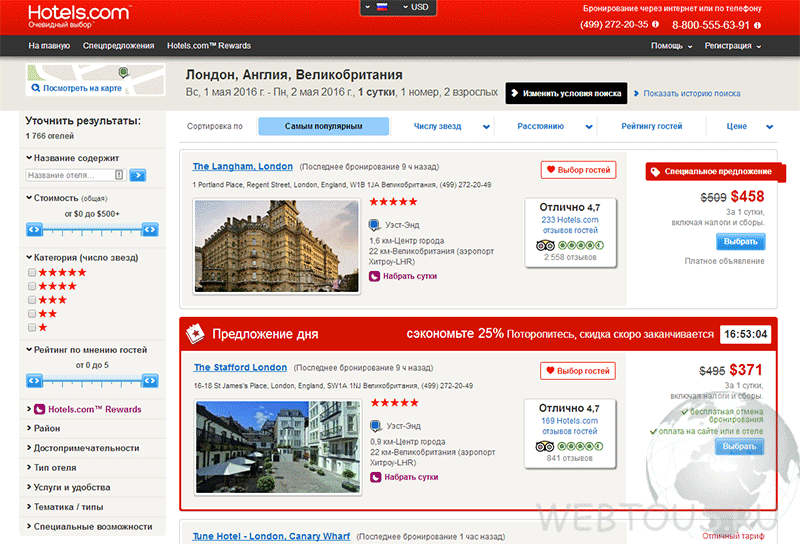800x544 pixels.
Task: Open The Langham, London hotel link
Action: (242, 166)
